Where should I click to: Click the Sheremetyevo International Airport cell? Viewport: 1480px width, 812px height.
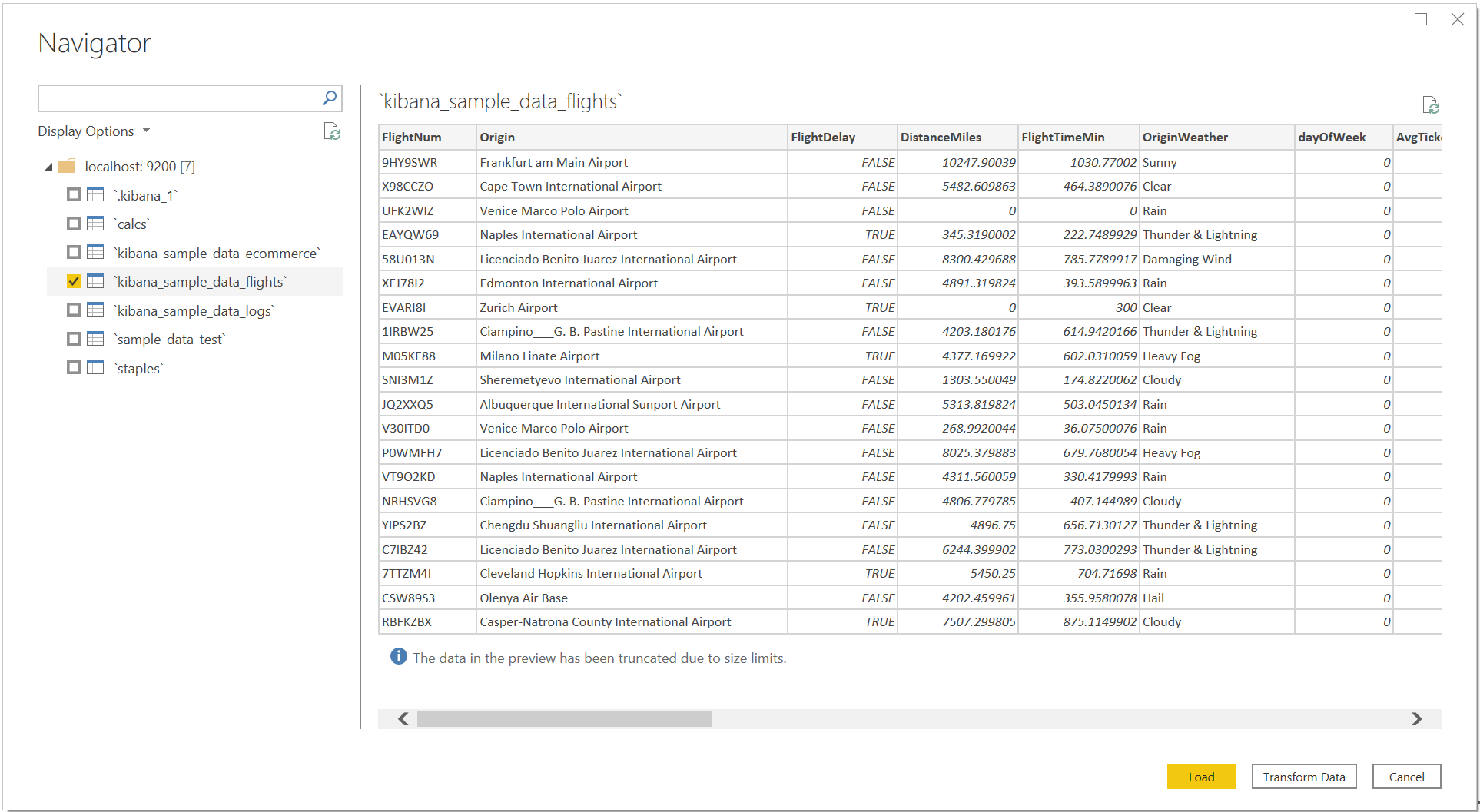pyautogui.click(x=632, y=379)
